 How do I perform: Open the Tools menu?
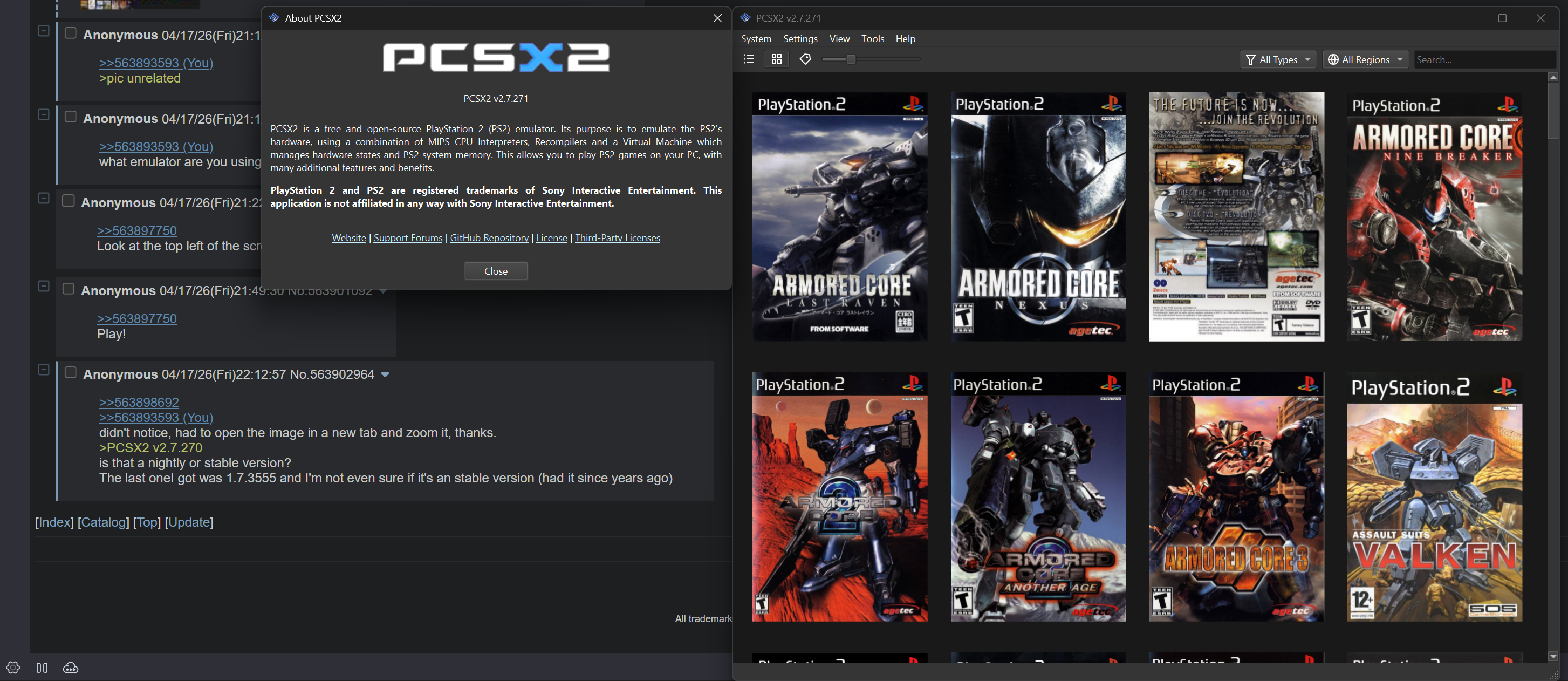pos(872,39)
